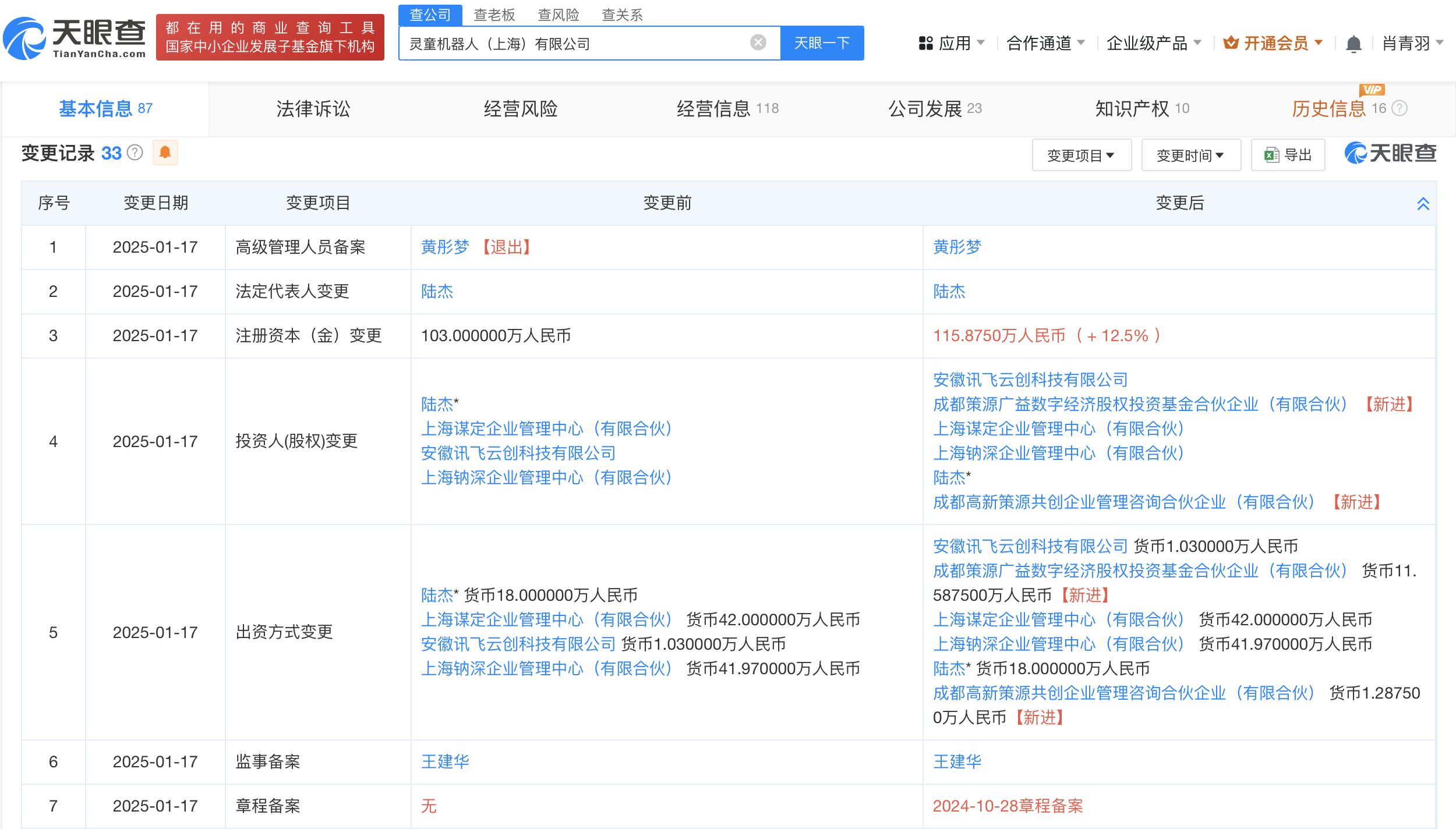Collapse table with double chevron icon
The height and width of the screenshot is (829, 1456).
click(1423, 203)
